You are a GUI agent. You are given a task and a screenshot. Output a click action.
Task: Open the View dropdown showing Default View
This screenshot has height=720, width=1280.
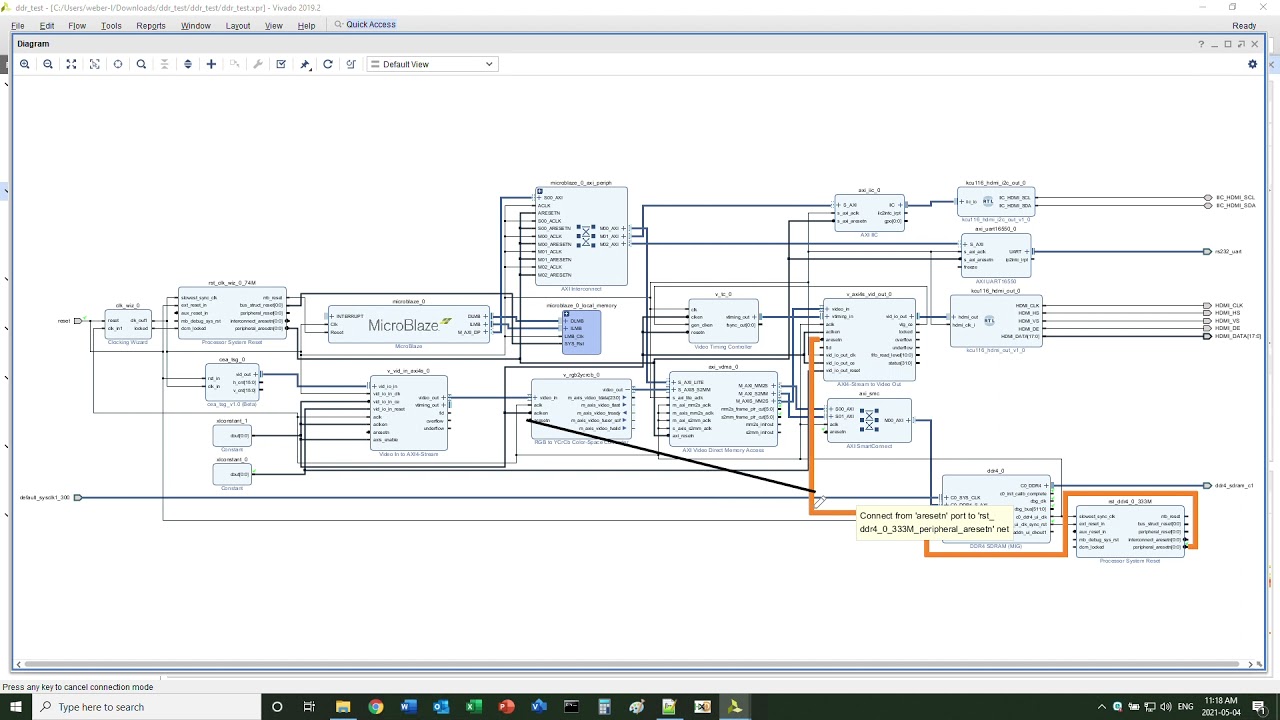(432, 64)
